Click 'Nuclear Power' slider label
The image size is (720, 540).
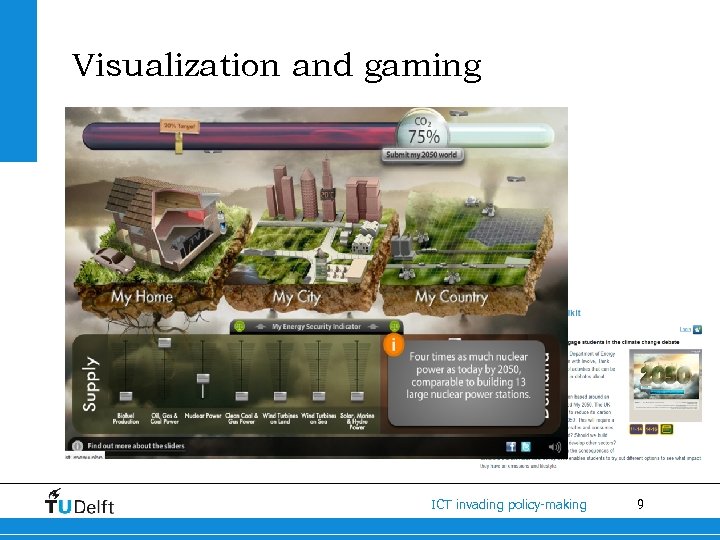pos(203,416)
